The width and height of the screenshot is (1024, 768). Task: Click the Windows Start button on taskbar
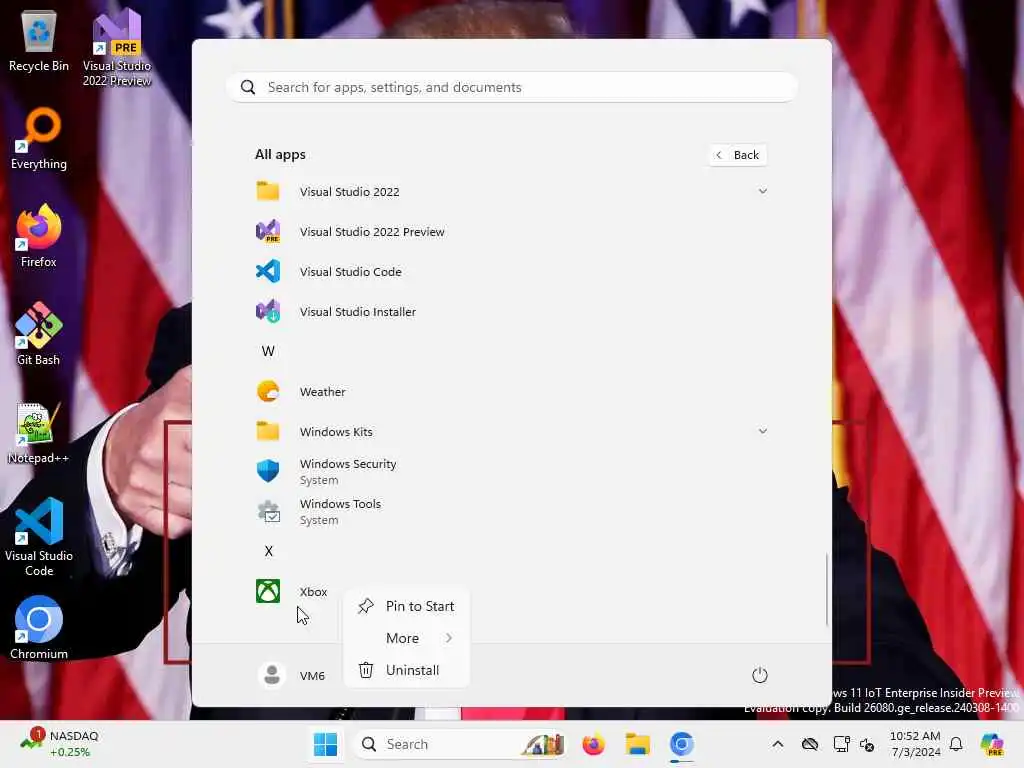pyautogui.click(x=325, y=744)
